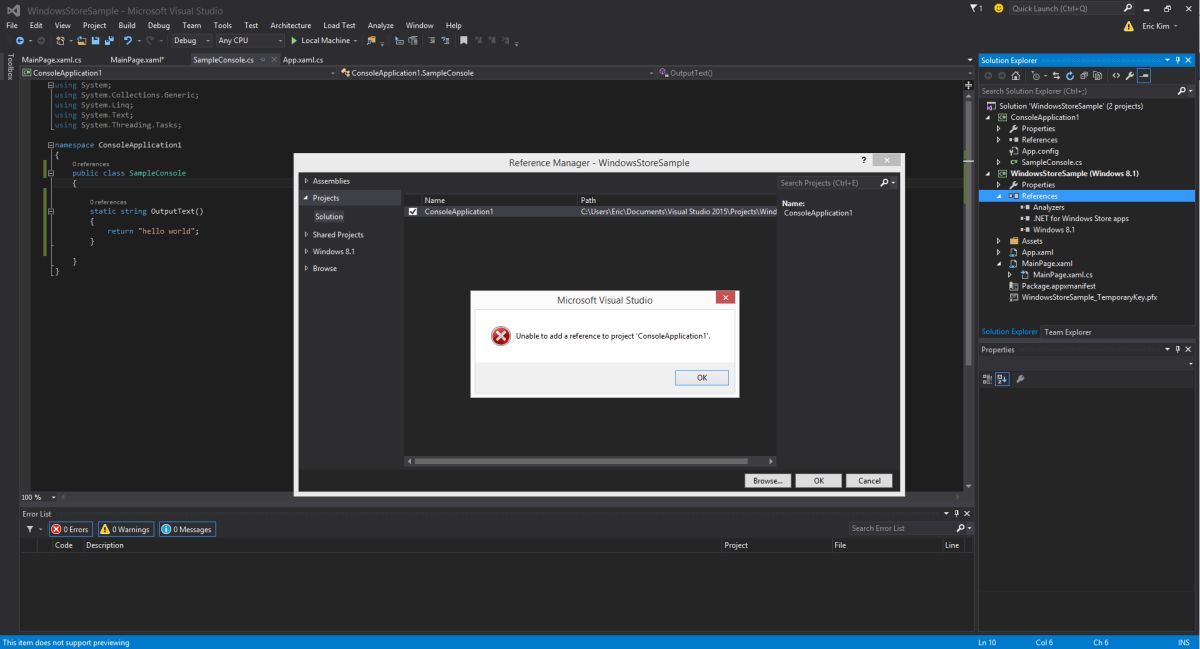Click the Undo icon in the toolbar
The height and width of the screenshot is (649, 1200).
(128, 41)
